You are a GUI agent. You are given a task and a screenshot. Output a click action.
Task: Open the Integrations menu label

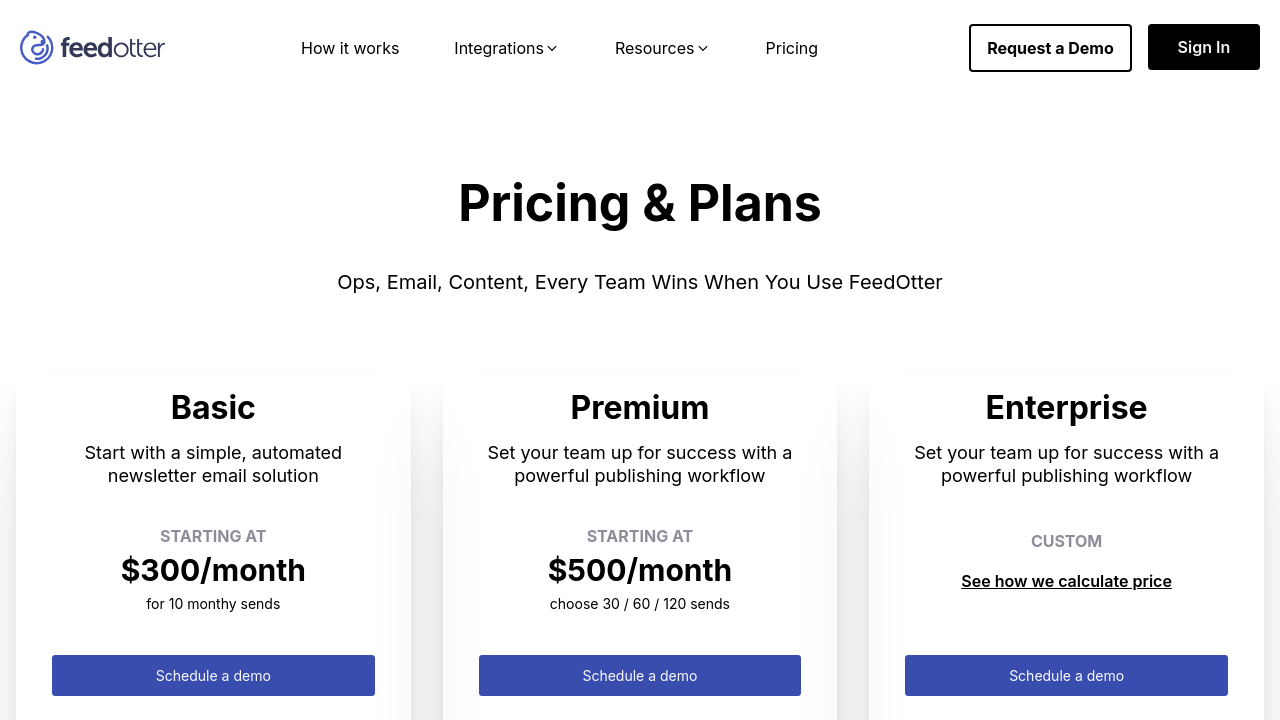click(498, 48)
